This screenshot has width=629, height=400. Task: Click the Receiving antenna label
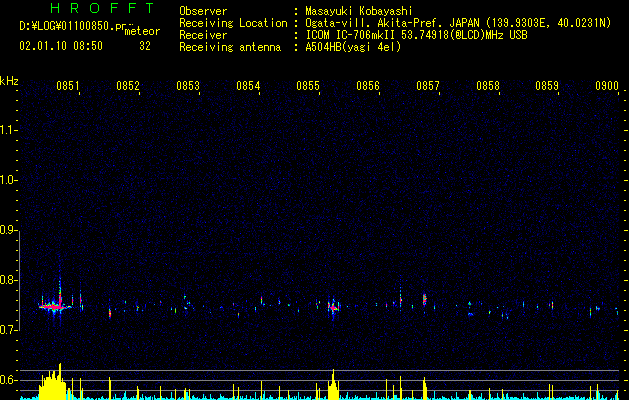(x=230, y=47)
